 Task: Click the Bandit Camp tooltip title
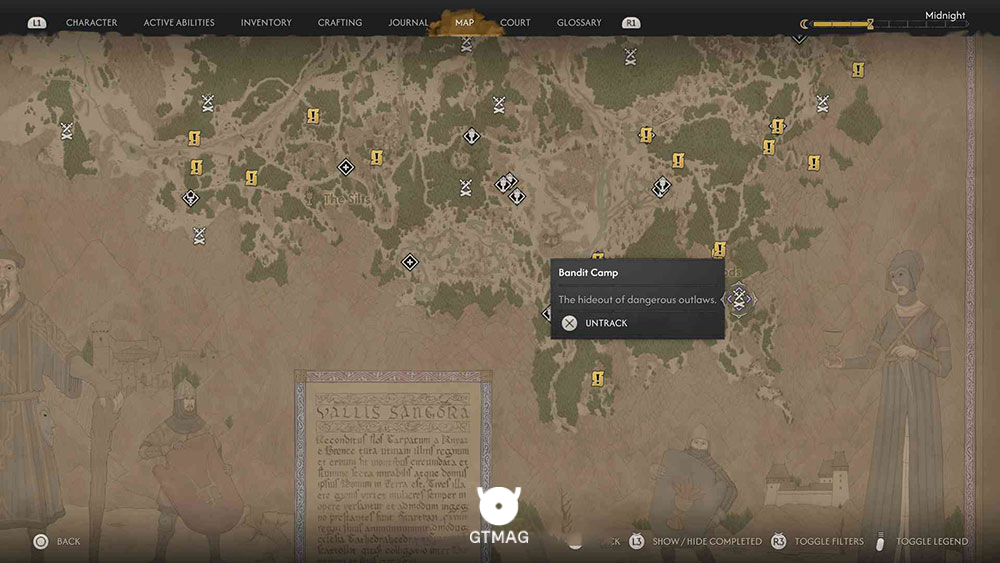click(x=588, y=272)
